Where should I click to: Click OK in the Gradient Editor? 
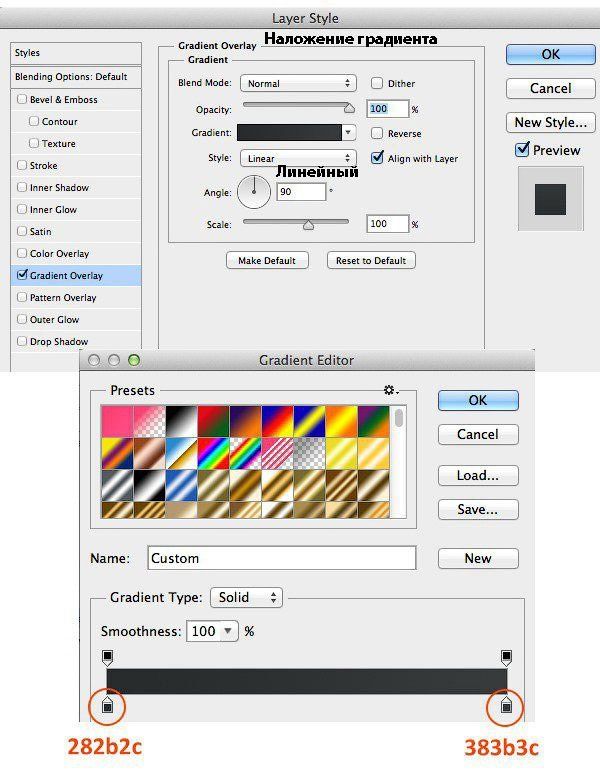478,400
